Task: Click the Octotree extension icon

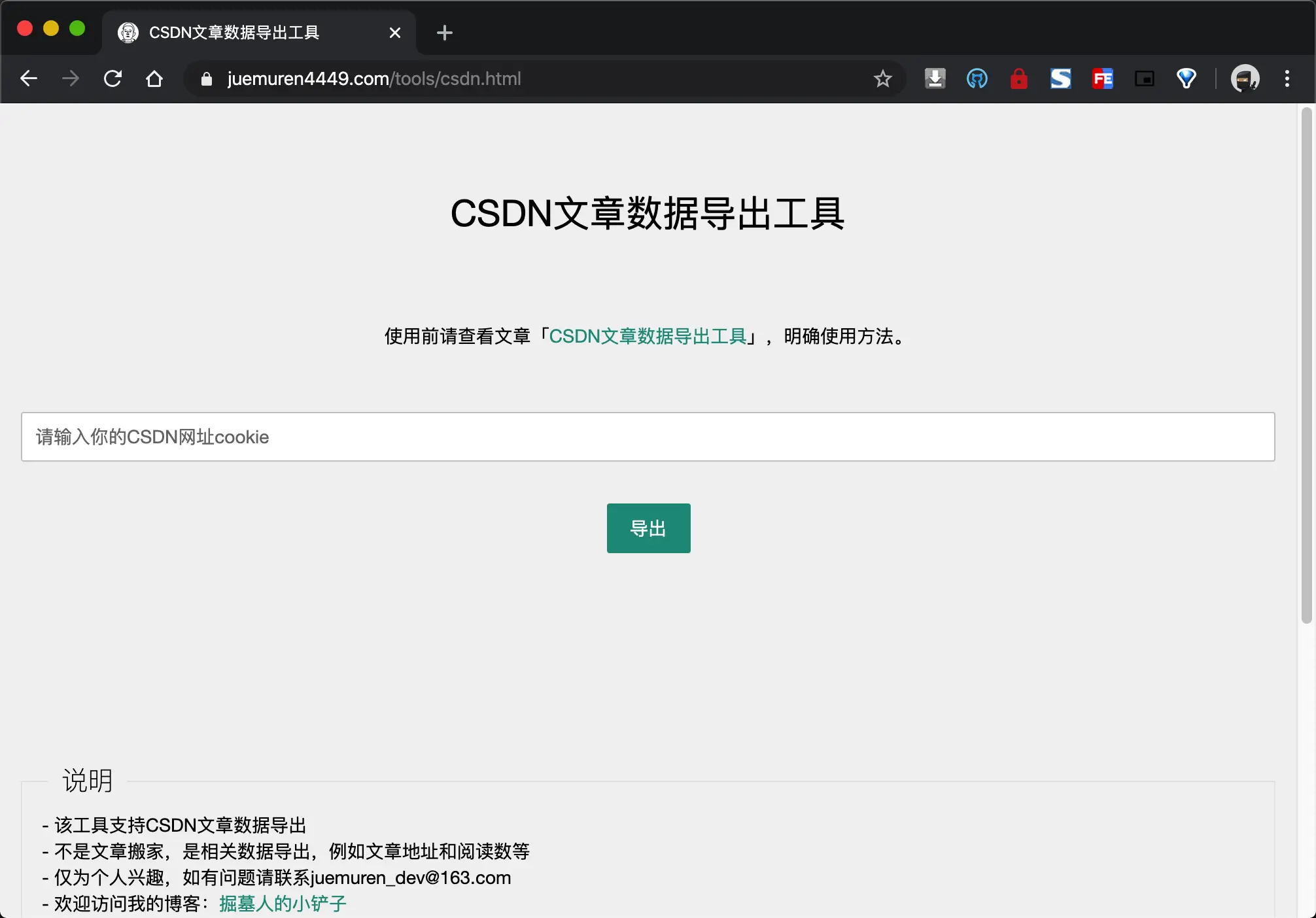Action: click(977, 78)
